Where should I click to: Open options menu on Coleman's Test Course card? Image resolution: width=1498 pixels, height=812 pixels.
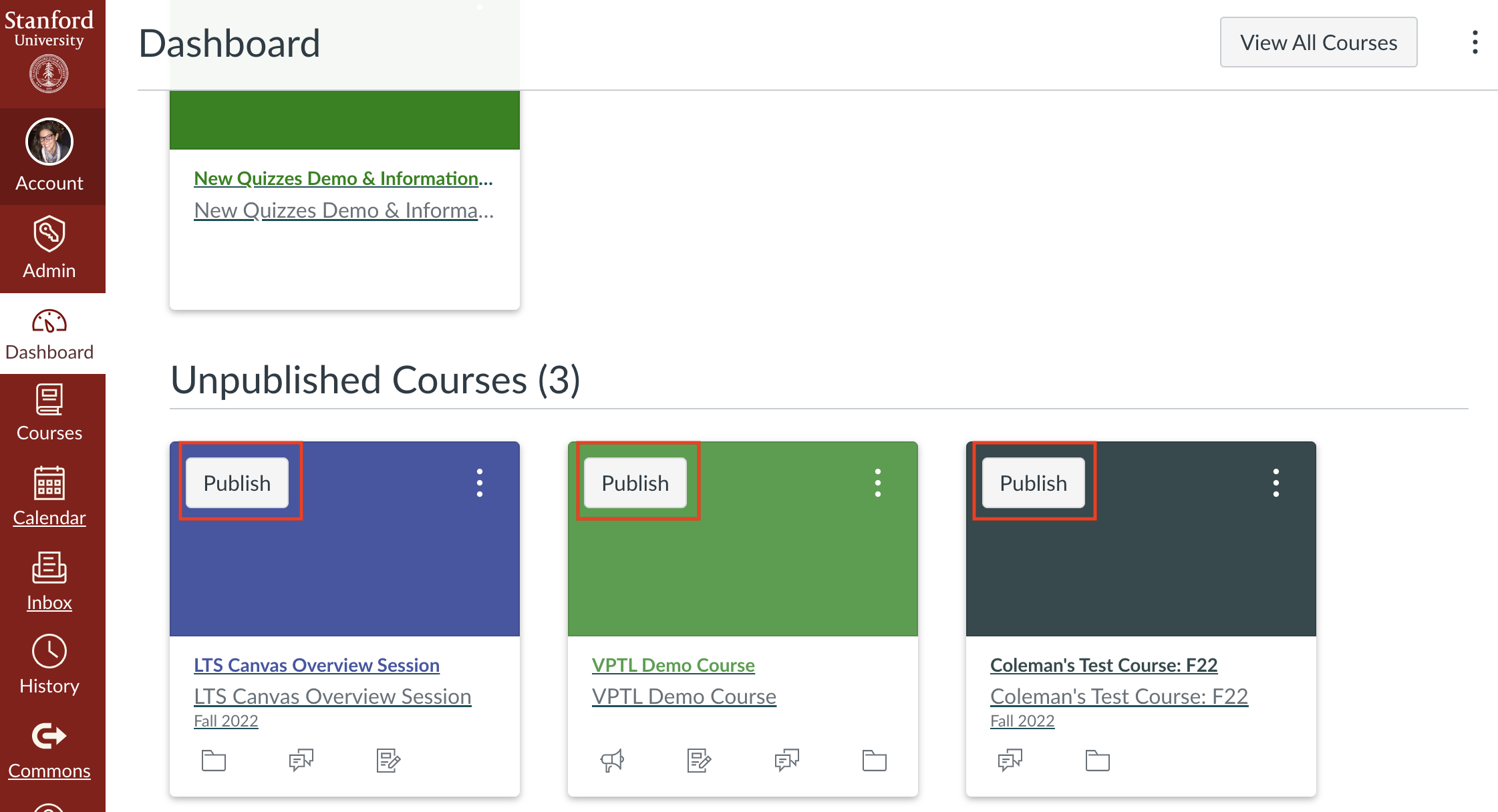click(x=1276, y=483)
